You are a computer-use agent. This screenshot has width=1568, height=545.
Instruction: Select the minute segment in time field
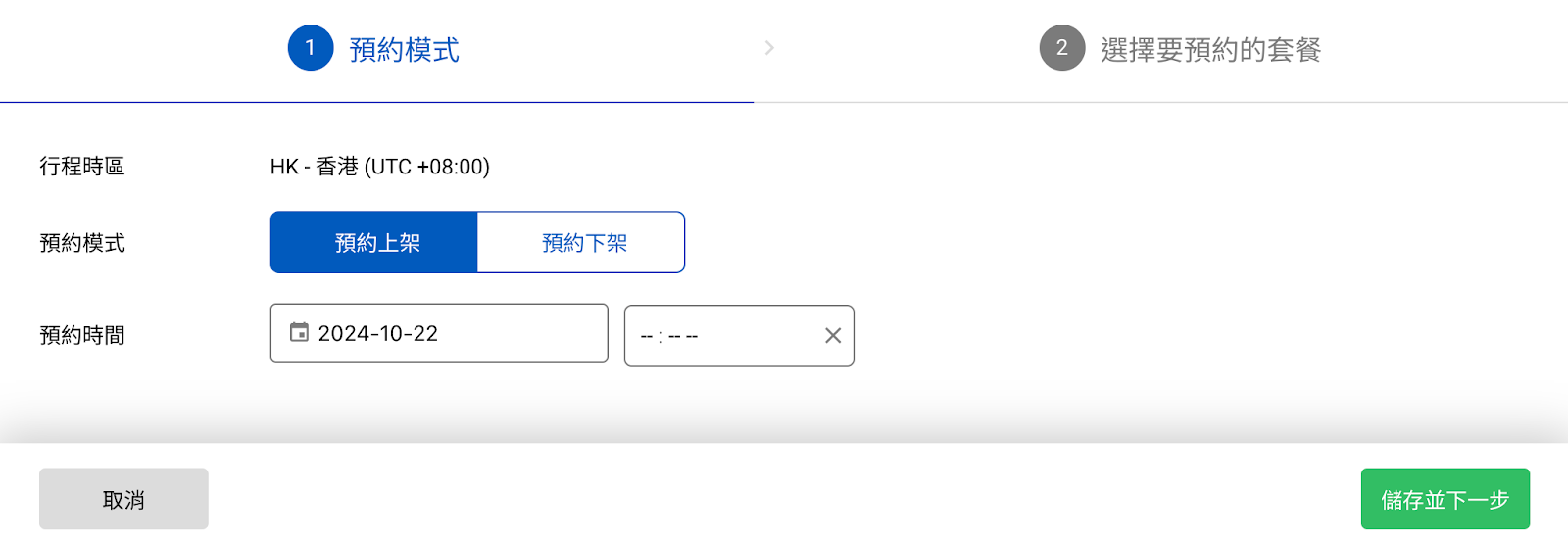point(674,336)
